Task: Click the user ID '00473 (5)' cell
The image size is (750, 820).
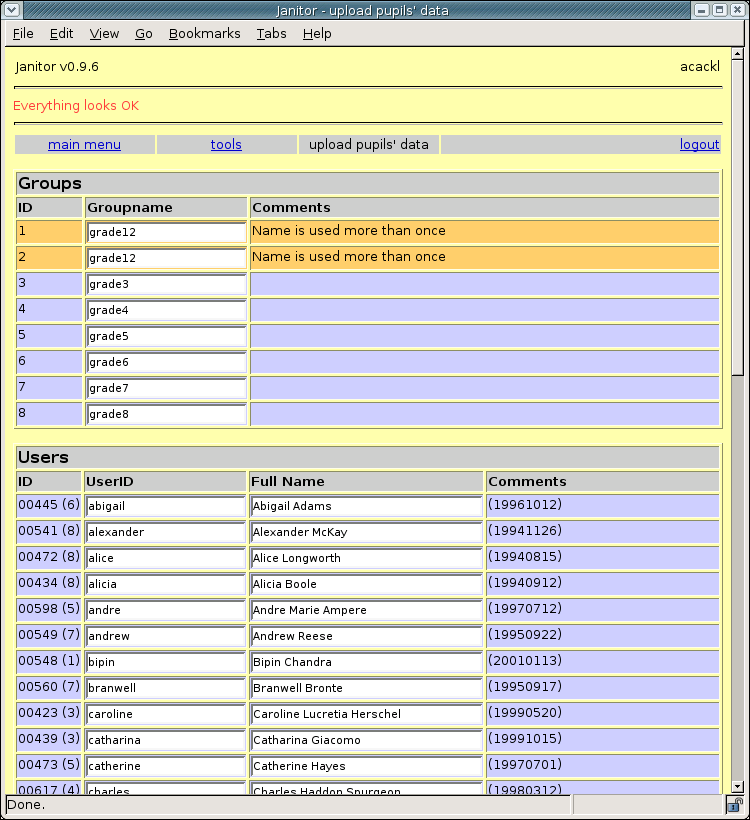Action: tap(49, 765)
